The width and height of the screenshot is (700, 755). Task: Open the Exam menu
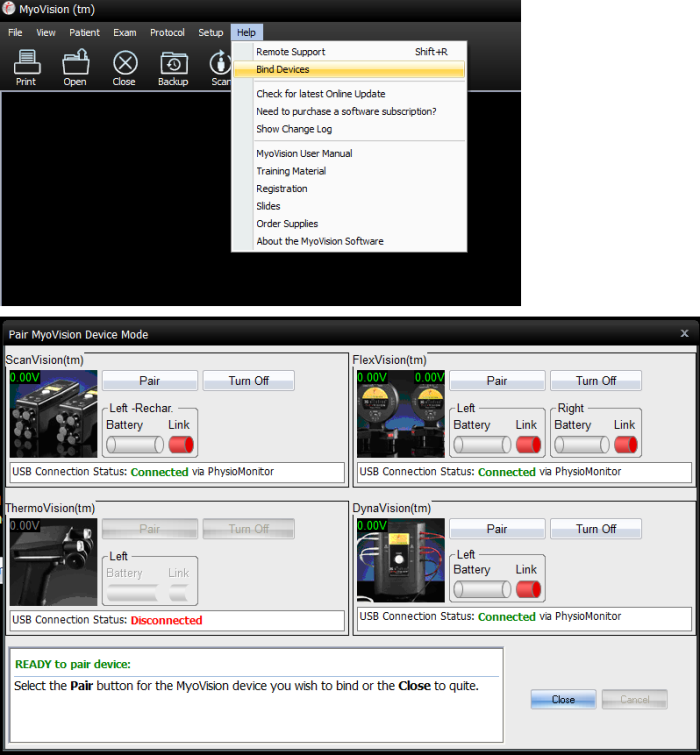125,32
